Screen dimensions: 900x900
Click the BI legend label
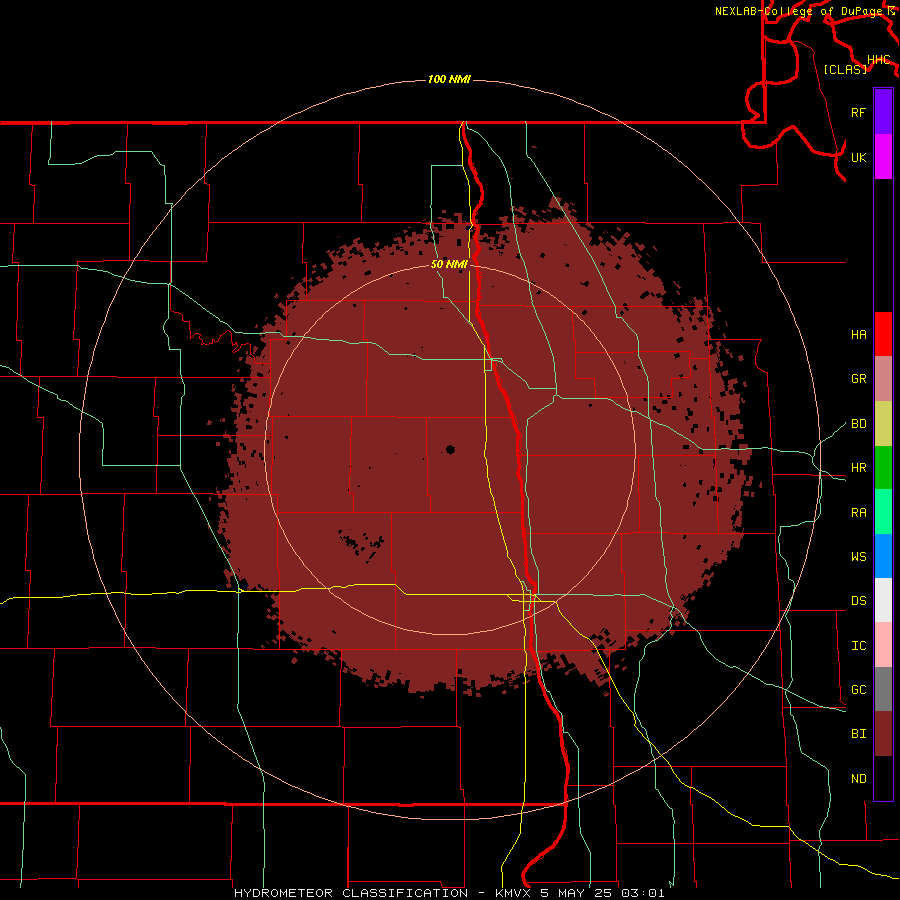pyautogui.click(x=858, y=734)
